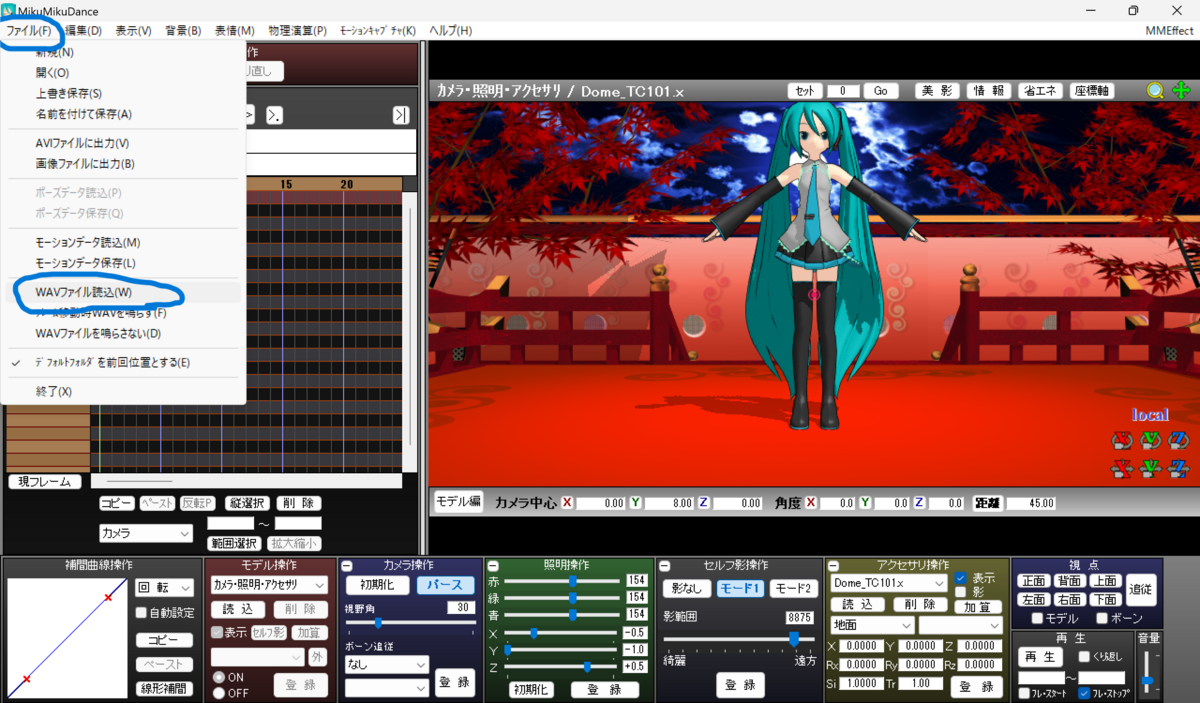
Task: Click モード2 self-shadow button
Action: (x=793, y=587)
